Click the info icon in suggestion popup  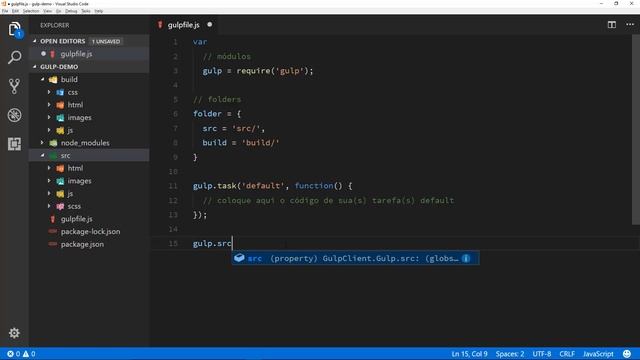(466, 258)
